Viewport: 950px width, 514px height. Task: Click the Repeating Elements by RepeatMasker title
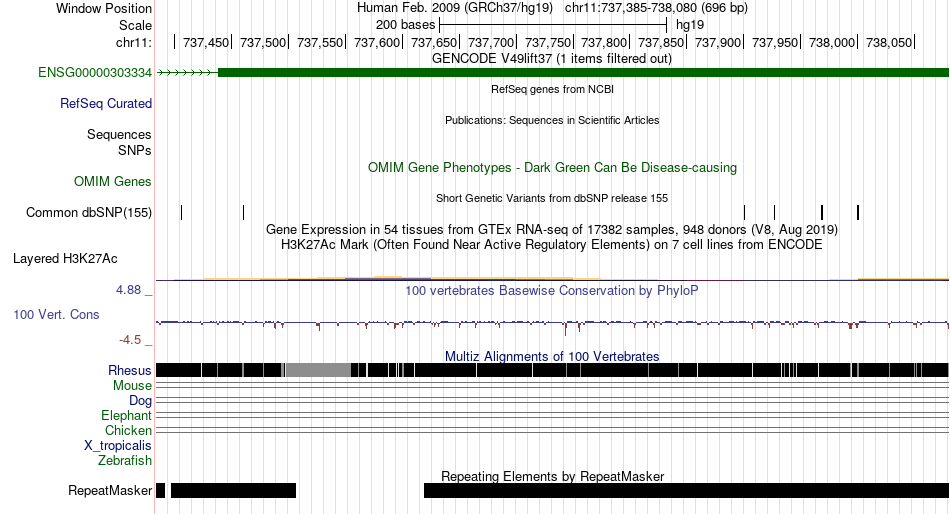tap(553, 476)
